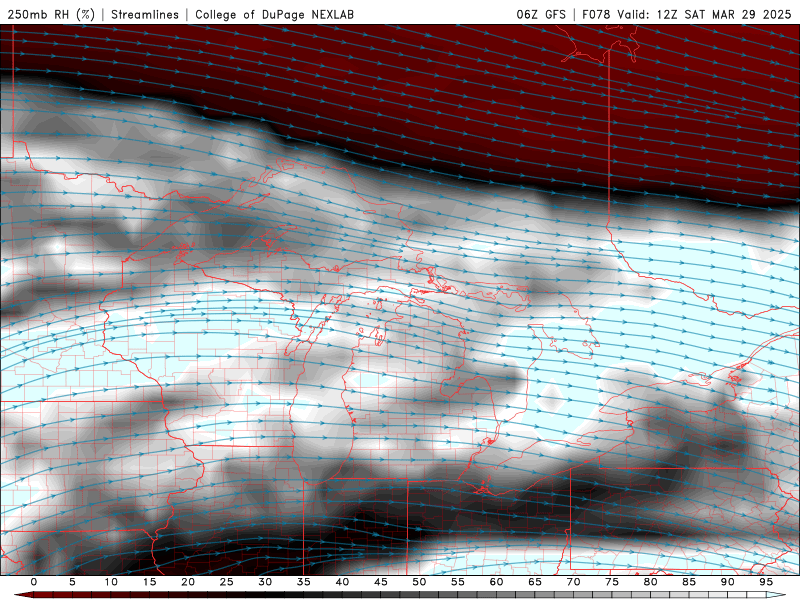800x600 pixels.
Task: Click the '30' label on the color scale
Action: 265,582
